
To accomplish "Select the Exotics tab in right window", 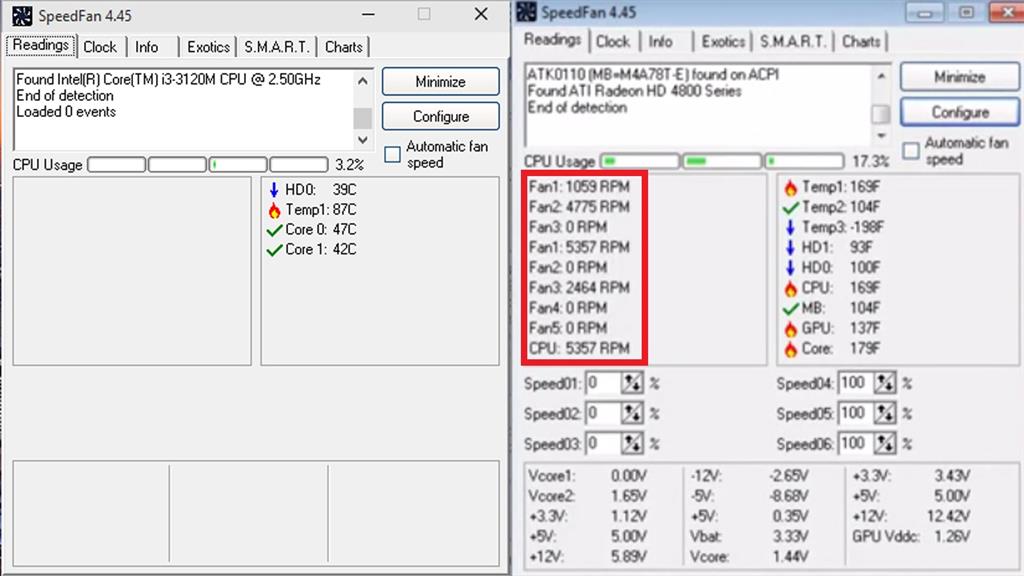I will tap(723, 42).
